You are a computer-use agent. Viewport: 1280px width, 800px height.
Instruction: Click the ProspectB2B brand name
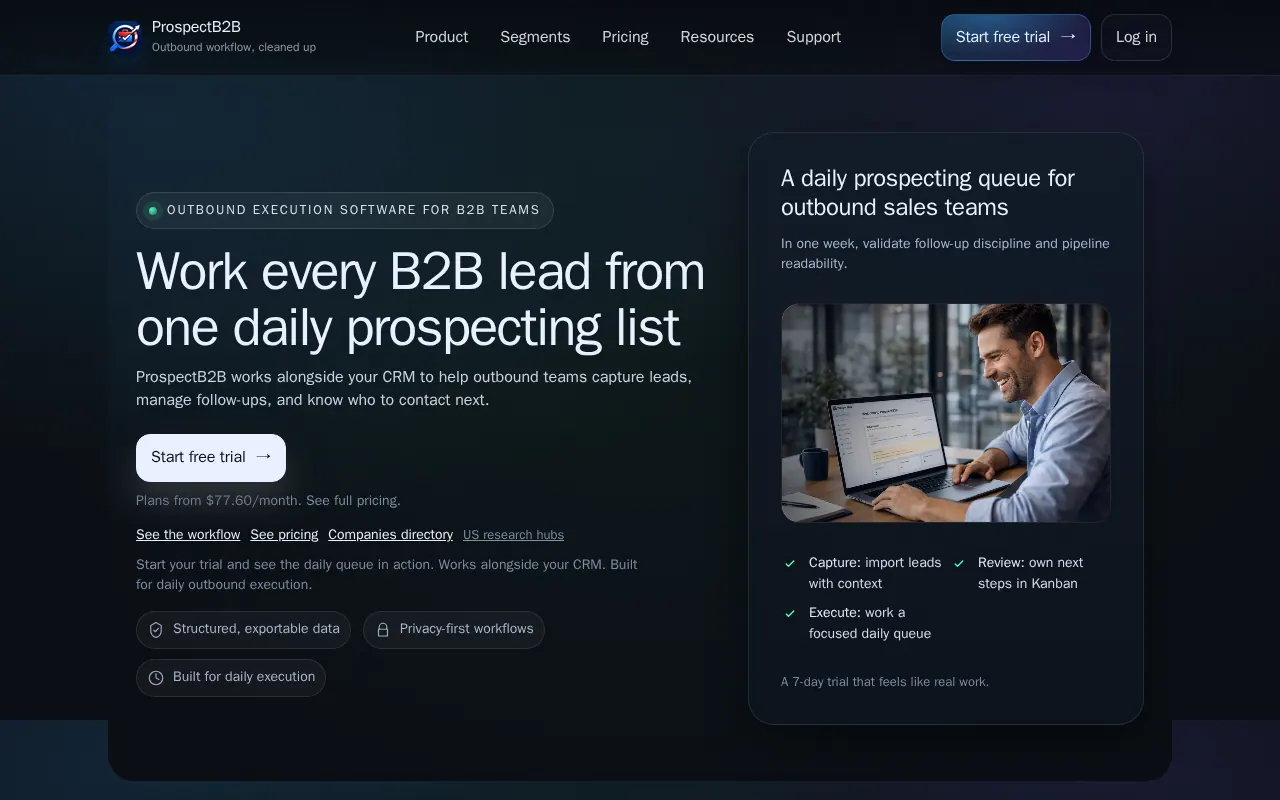click(x=196, y=27)
